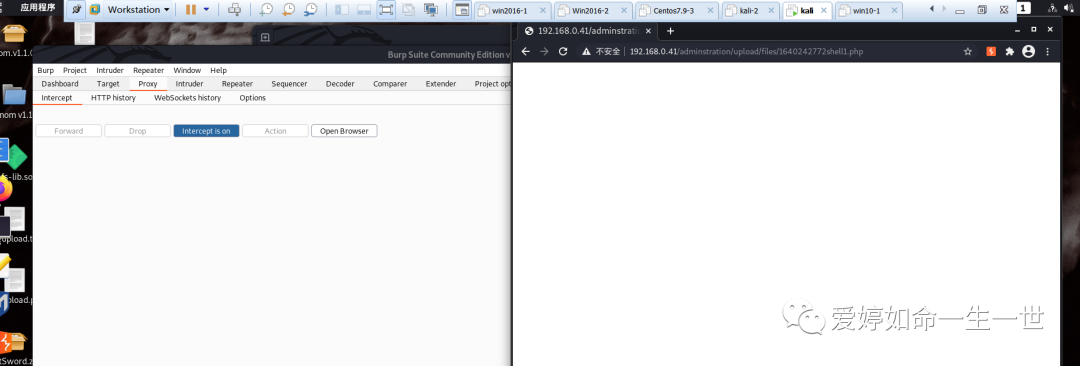Open the Window menu in Burp
This screenshot has width=1080, height=366.
[187, 70]
